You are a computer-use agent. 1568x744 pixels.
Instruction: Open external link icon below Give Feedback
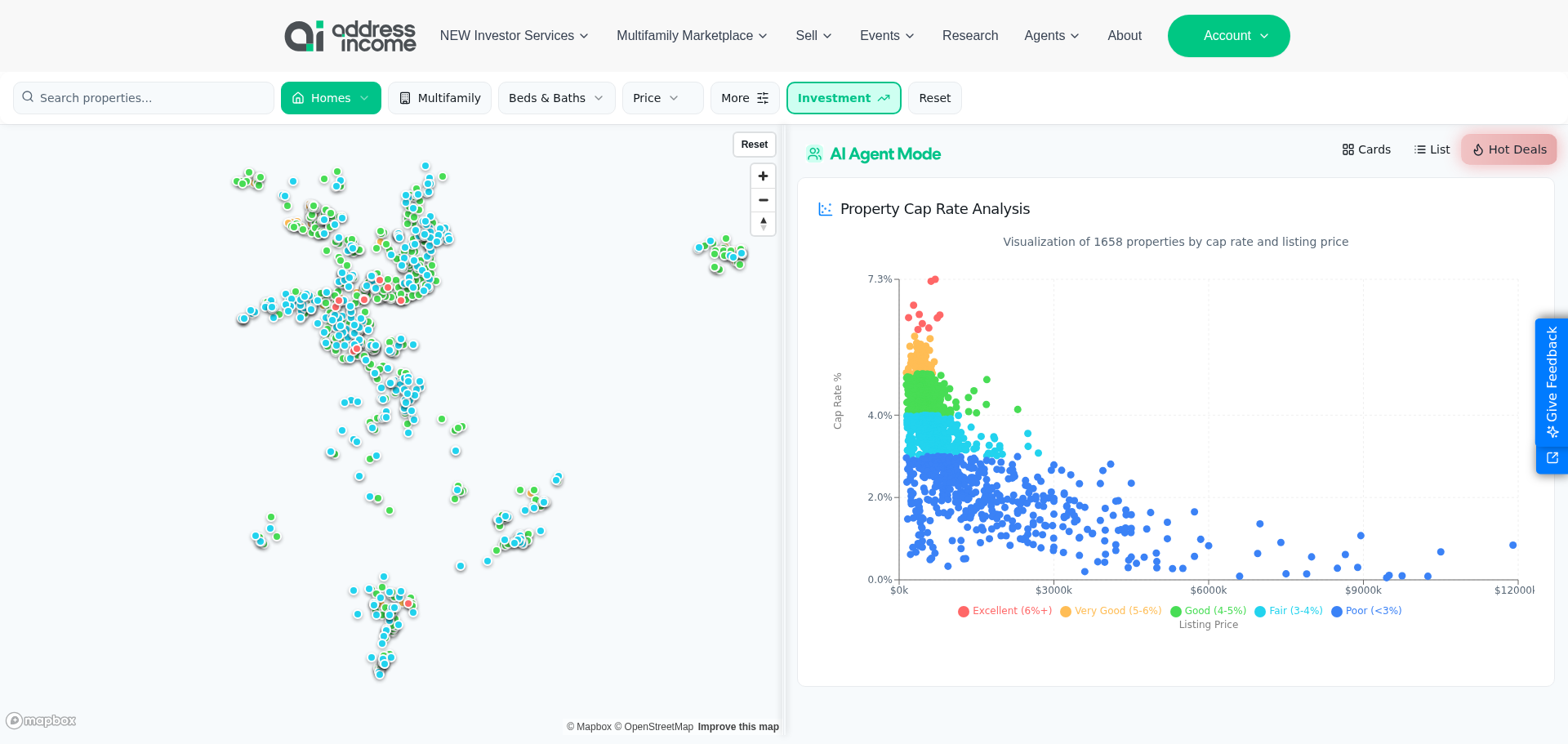click(x=1552, y=458)
